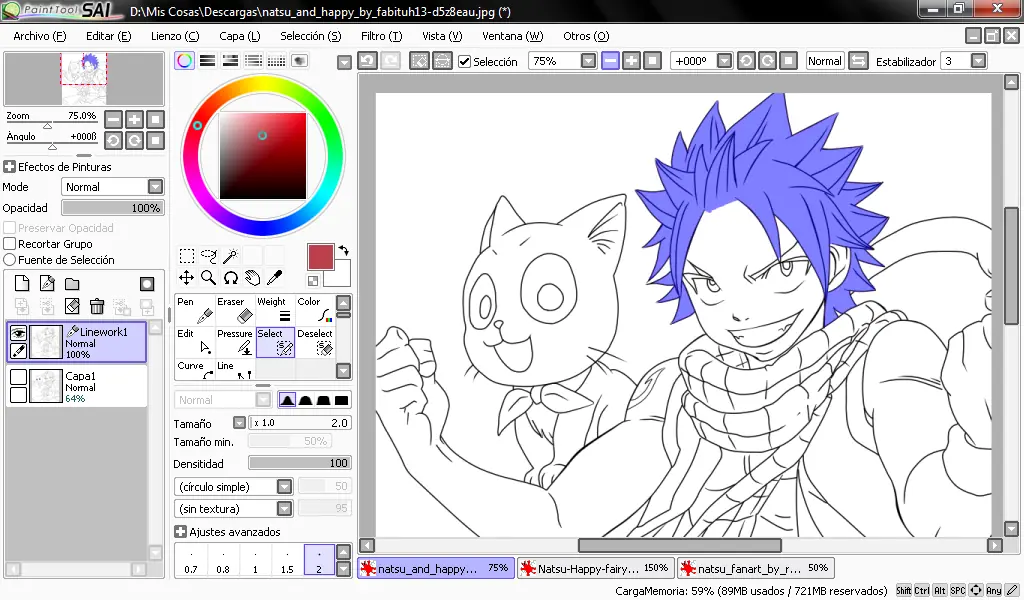Expand Efectos de Pinturas section
Screen dimensions: 1024x600
[x=10, y=166]
